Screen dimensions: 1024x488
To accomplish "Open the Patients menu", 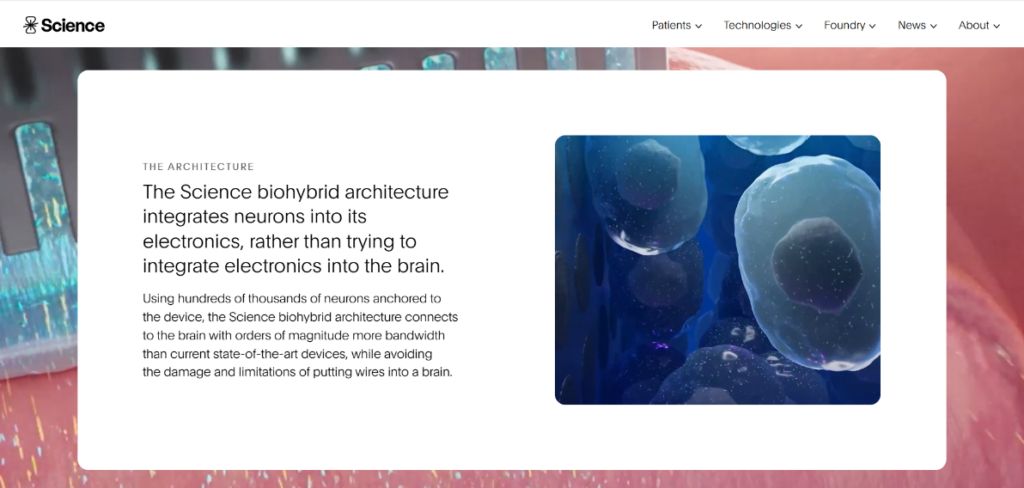I will coord(671,25).
